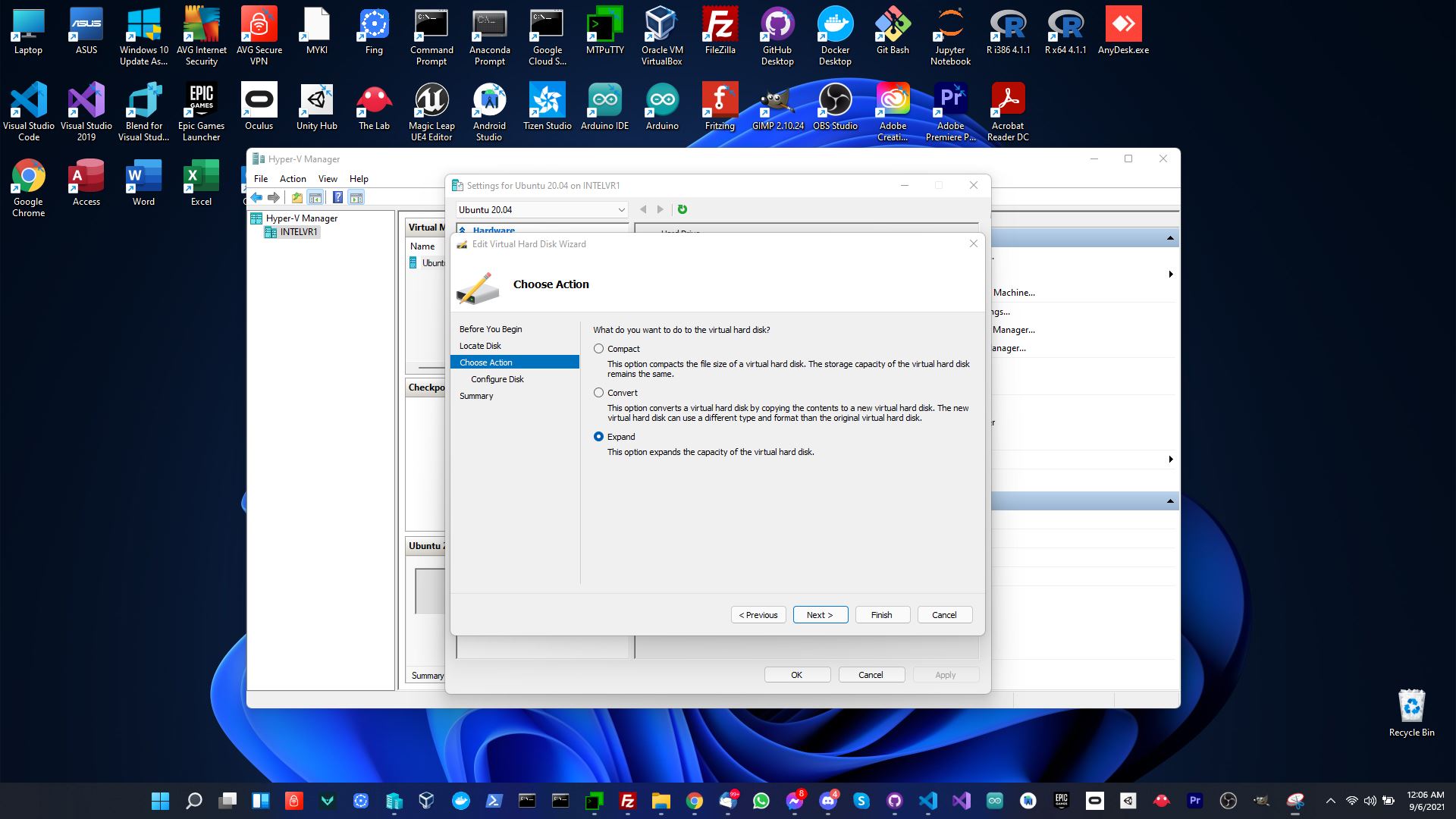Open Discord from the taskbar
This screenshot has height=819, width=1456.
tap(827, 801)
